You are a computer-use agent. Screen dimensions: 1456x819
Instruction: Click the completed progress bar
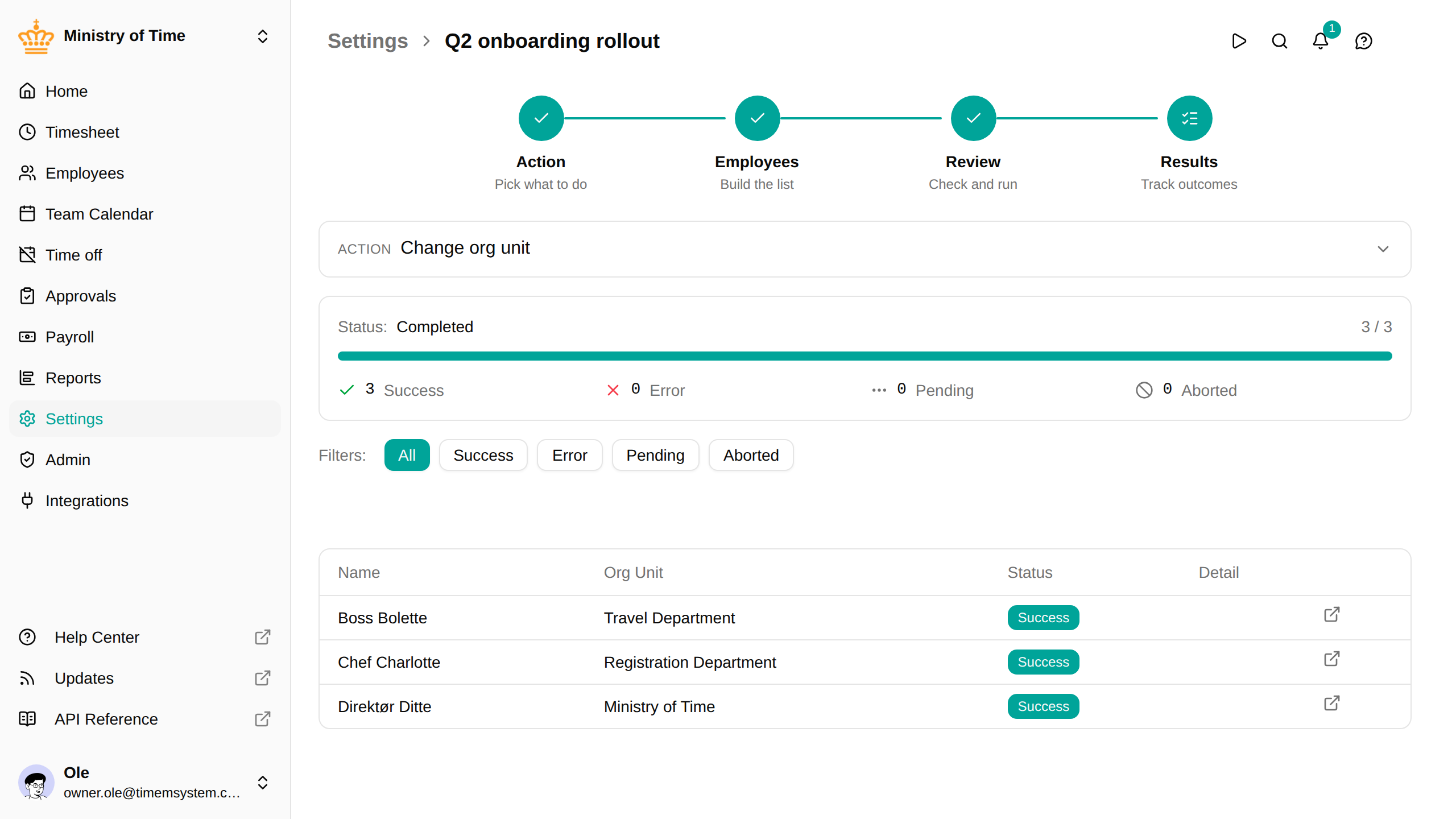[864, 356]
